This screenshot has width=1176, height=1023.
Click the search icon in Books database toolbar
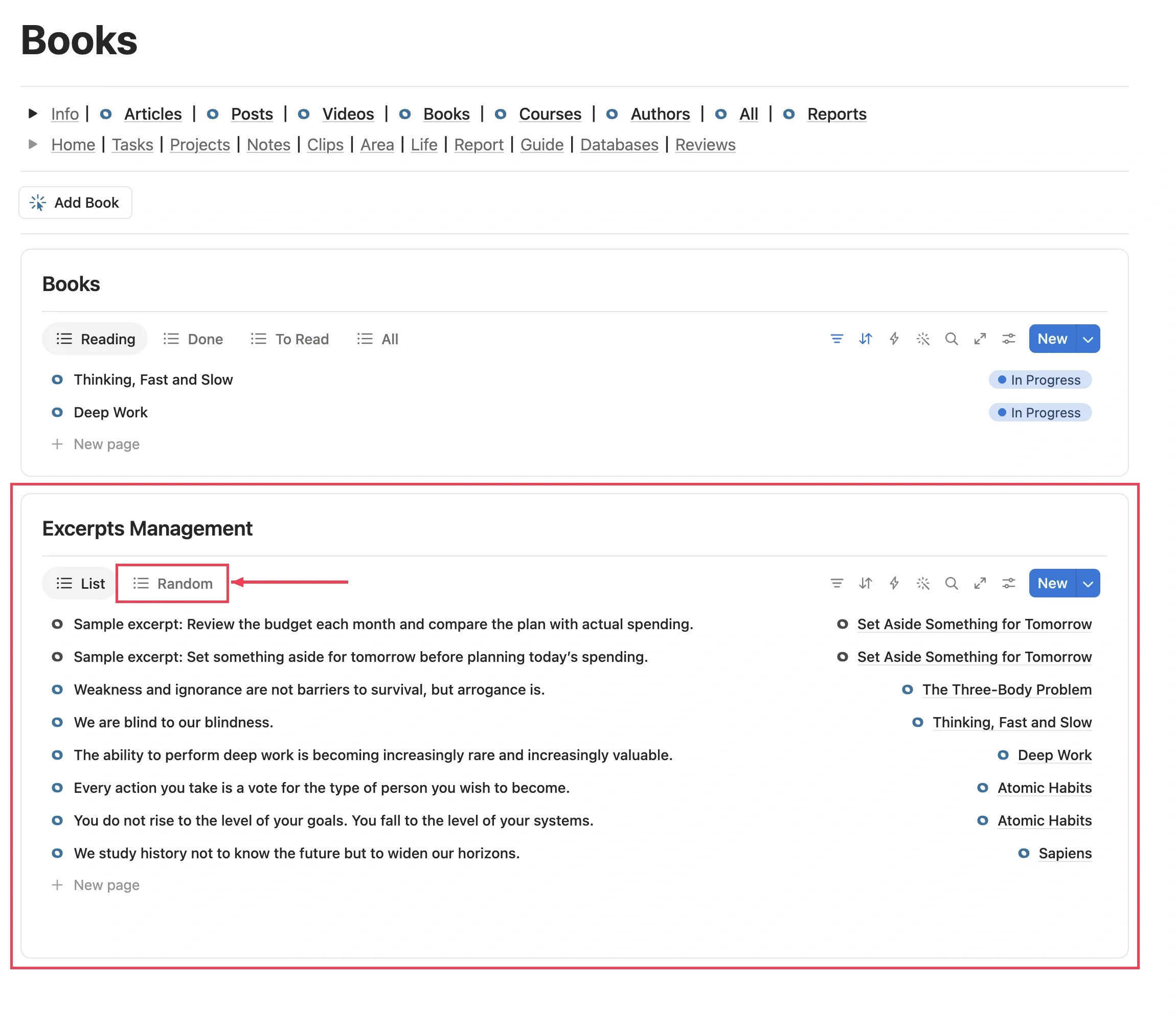[951, 339]
